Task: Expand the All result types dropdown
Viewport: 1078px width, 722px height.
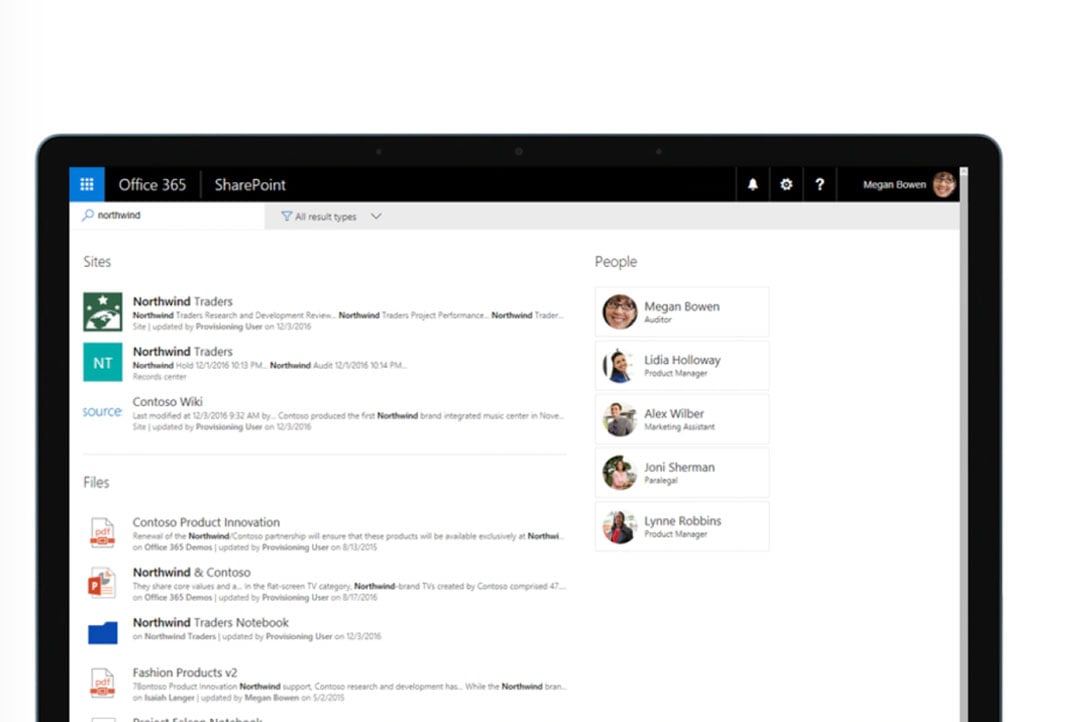Action: pos(331,216)
